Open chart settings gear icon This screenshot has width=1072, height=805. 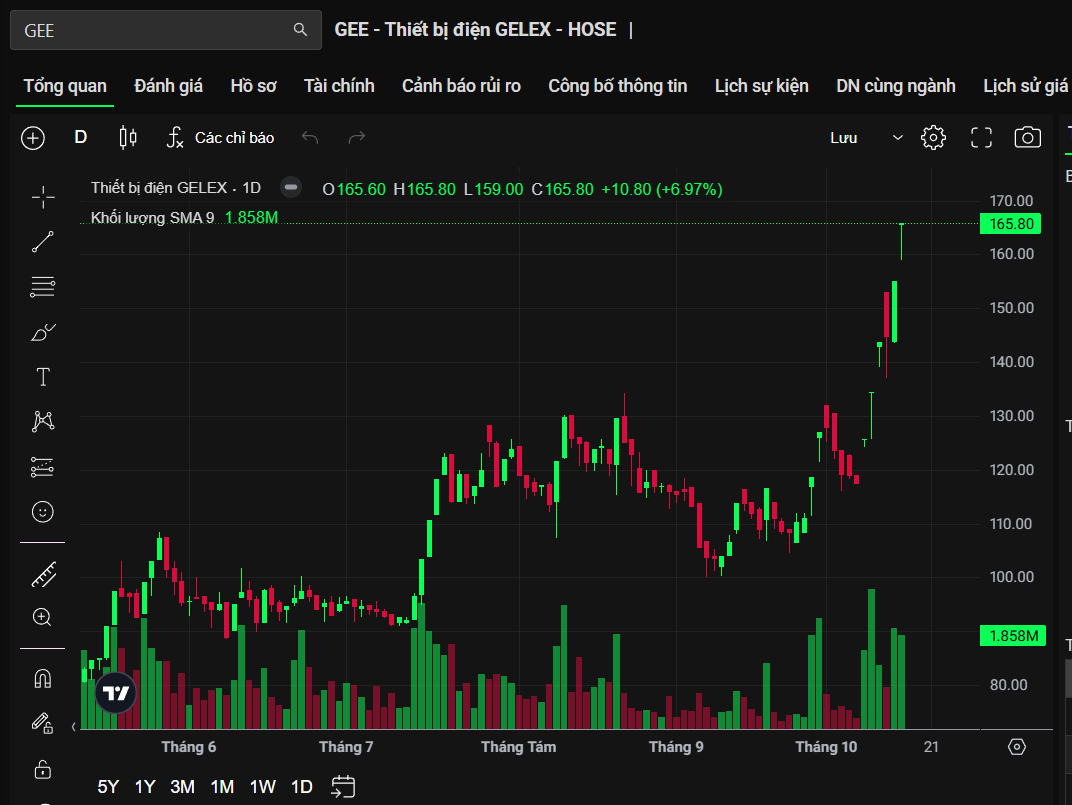tap(933, 138)
